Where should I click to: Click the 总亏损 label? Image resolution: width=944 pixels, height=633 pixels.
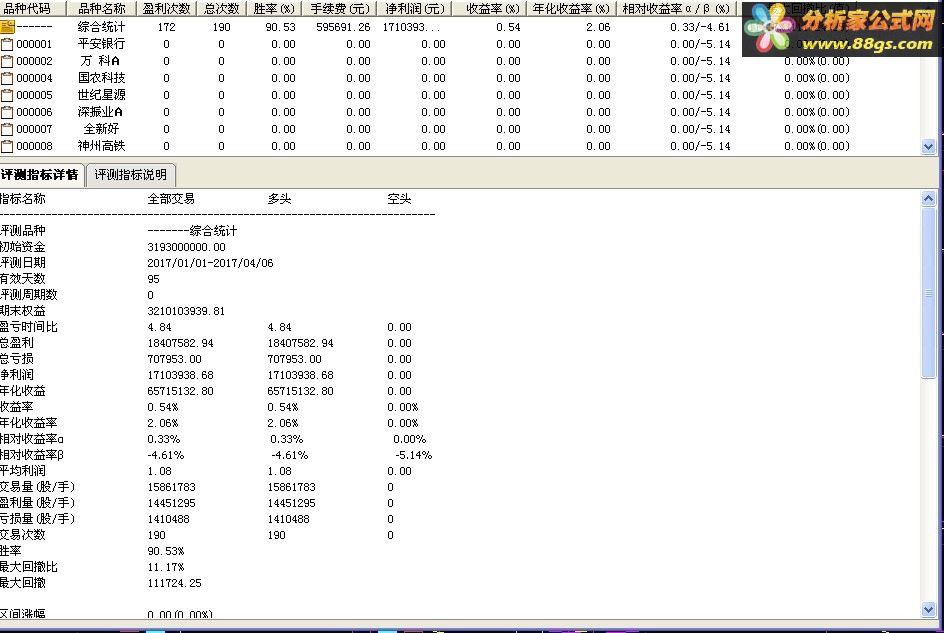(x=17, y=359)
